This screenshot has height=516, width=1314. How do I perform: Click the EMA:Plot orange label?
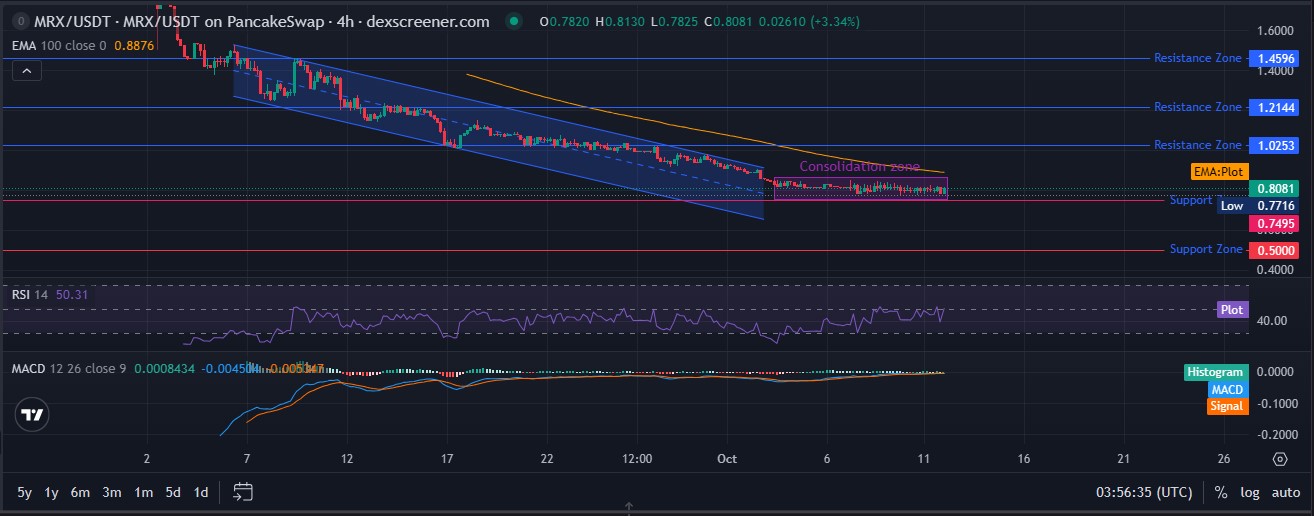coord(1220,172)
